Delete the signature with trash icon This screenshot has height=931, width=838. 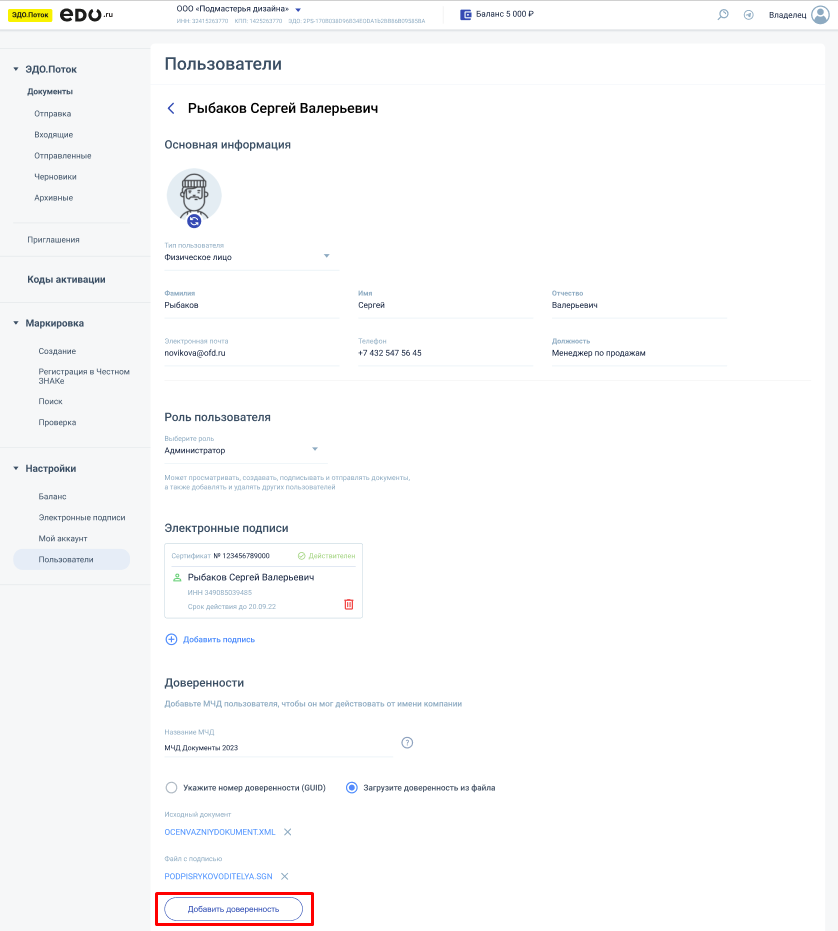[x=349, y=604]
